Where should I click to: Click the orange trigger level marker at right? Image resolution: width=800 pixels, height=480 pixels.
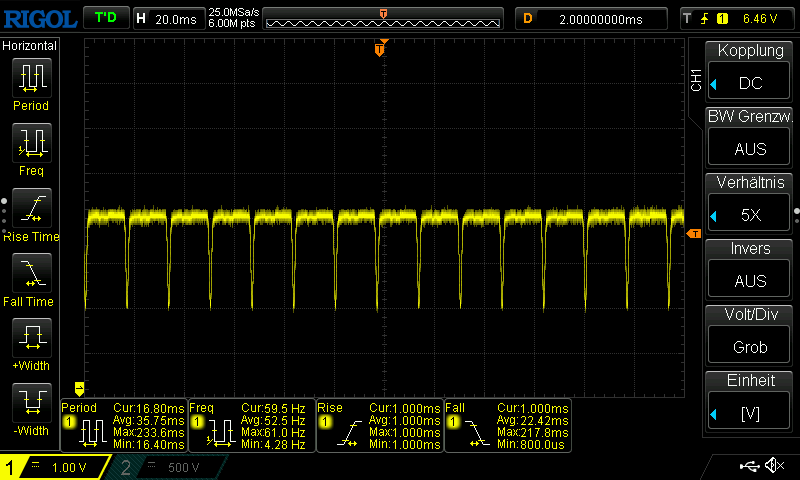[x=694, y=234]
